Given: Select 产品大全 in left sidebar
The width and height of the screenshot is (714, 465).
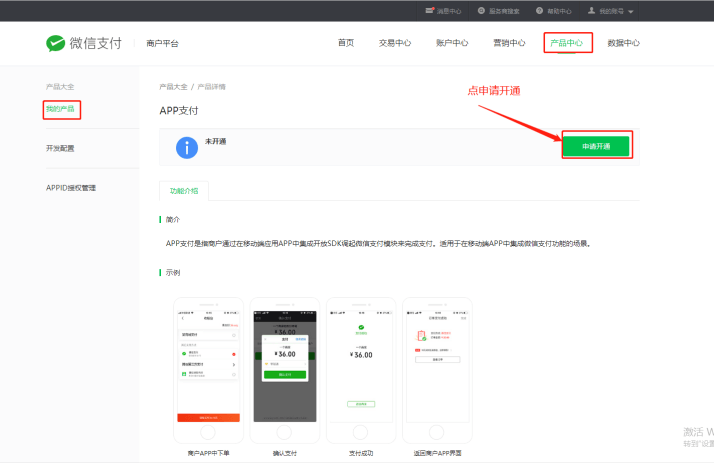Looking at the screenshot, I should tap(60, 87).
